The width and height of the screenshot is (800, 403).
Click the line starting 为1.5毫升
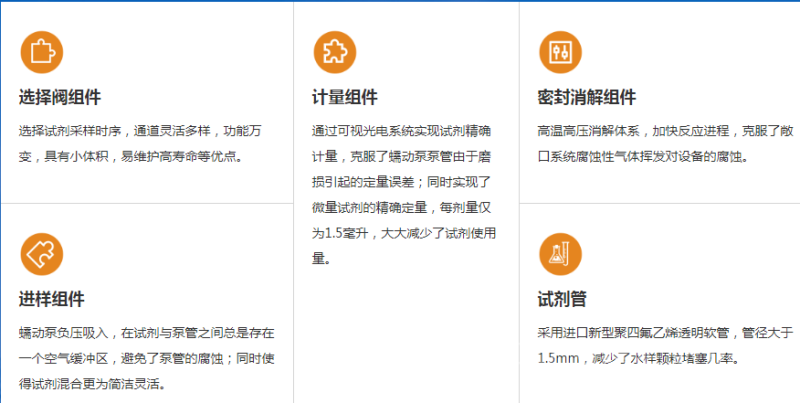pyautogui.click(x=404, y=233)
